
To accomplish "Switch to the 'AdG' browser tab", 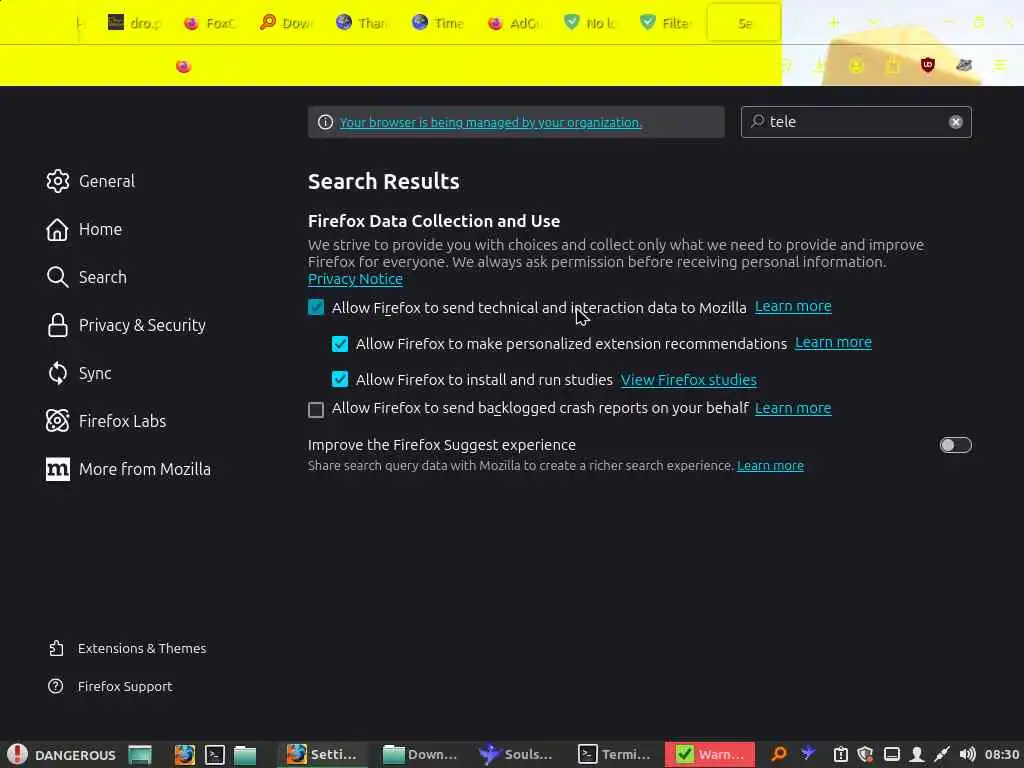I will 515,23.
